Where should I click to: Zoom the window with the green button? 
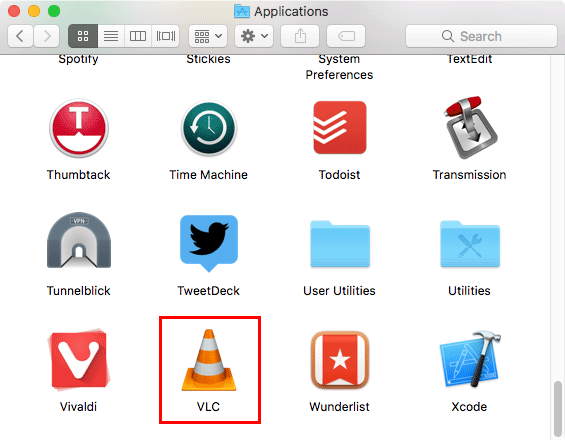[54, 11]
